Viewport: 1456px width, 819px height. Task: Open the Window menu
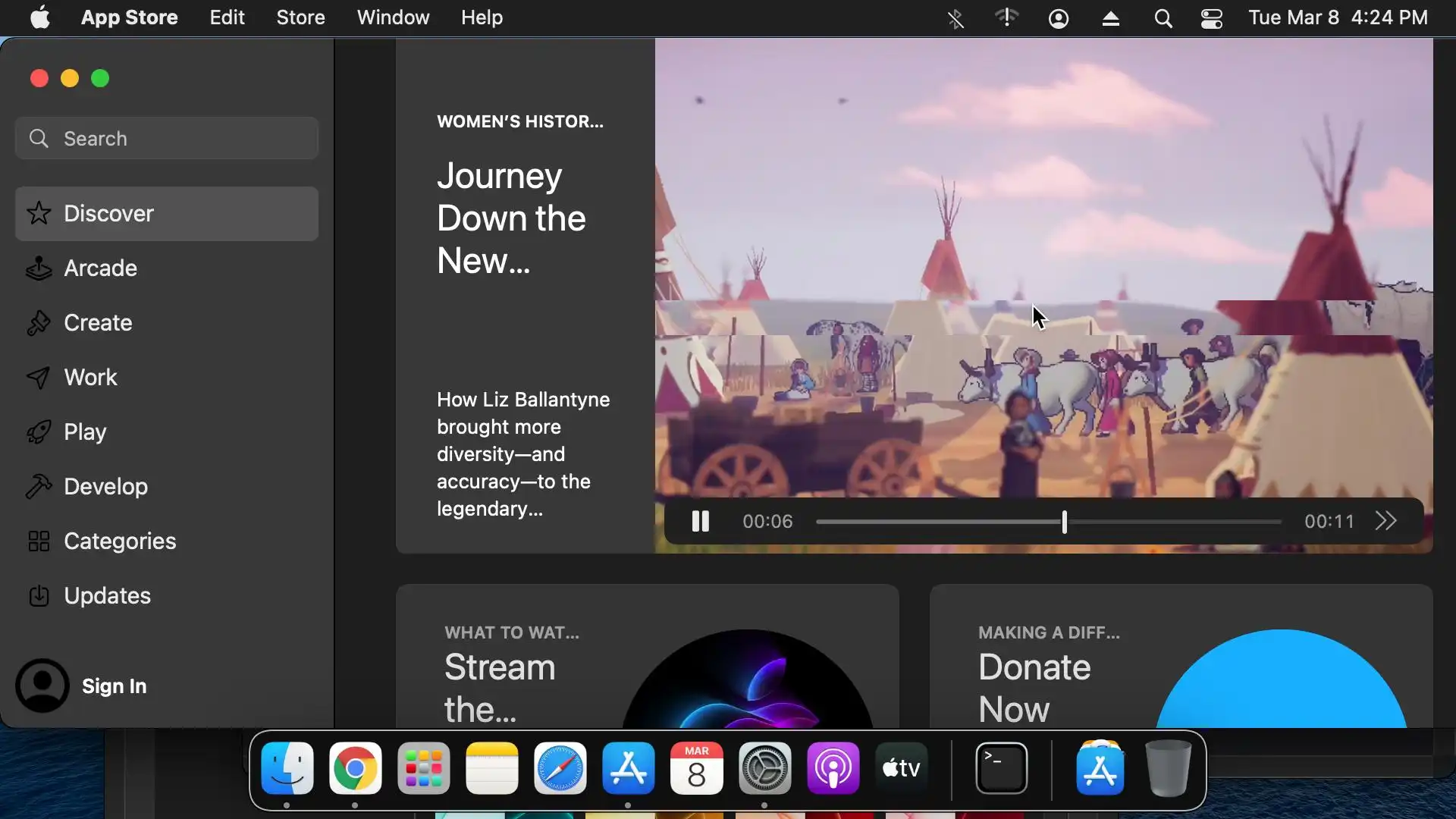coord(393,17)
